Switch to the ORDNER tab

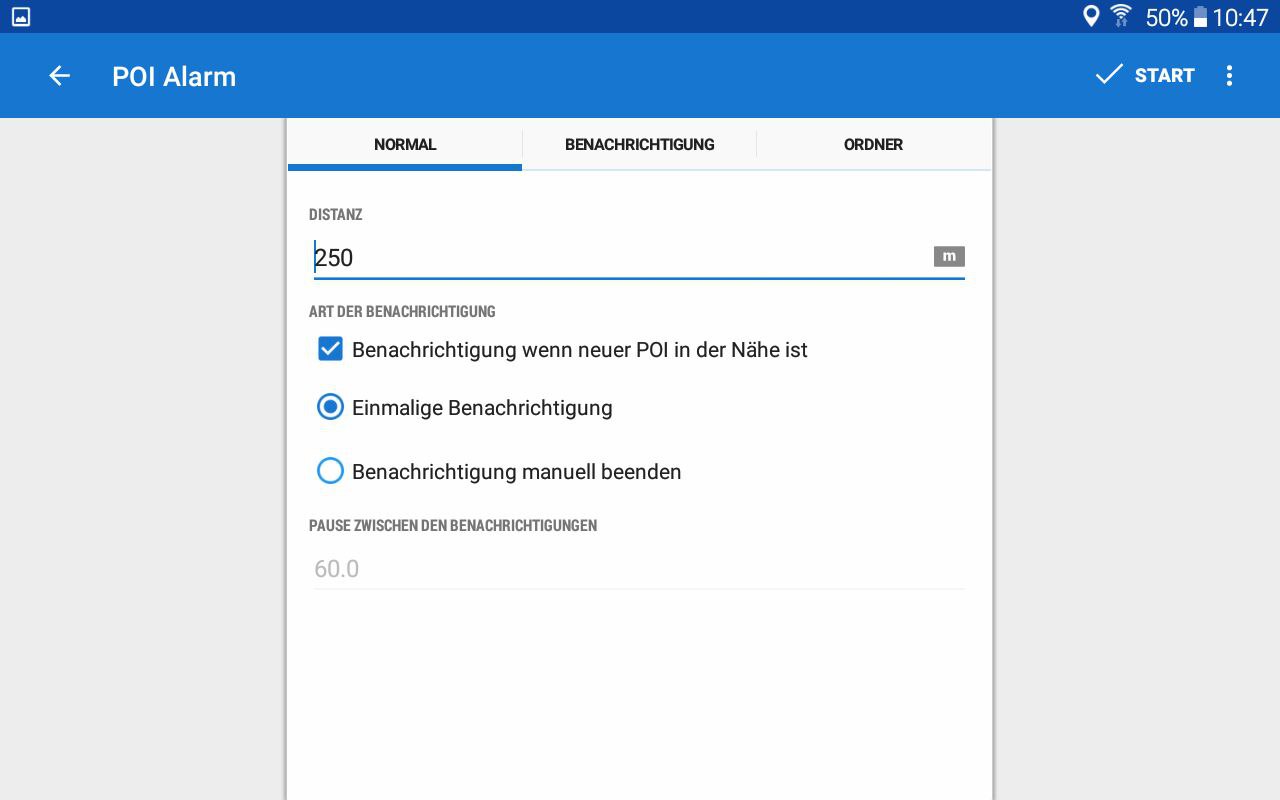pyautogui.click(x=873, y=145)
